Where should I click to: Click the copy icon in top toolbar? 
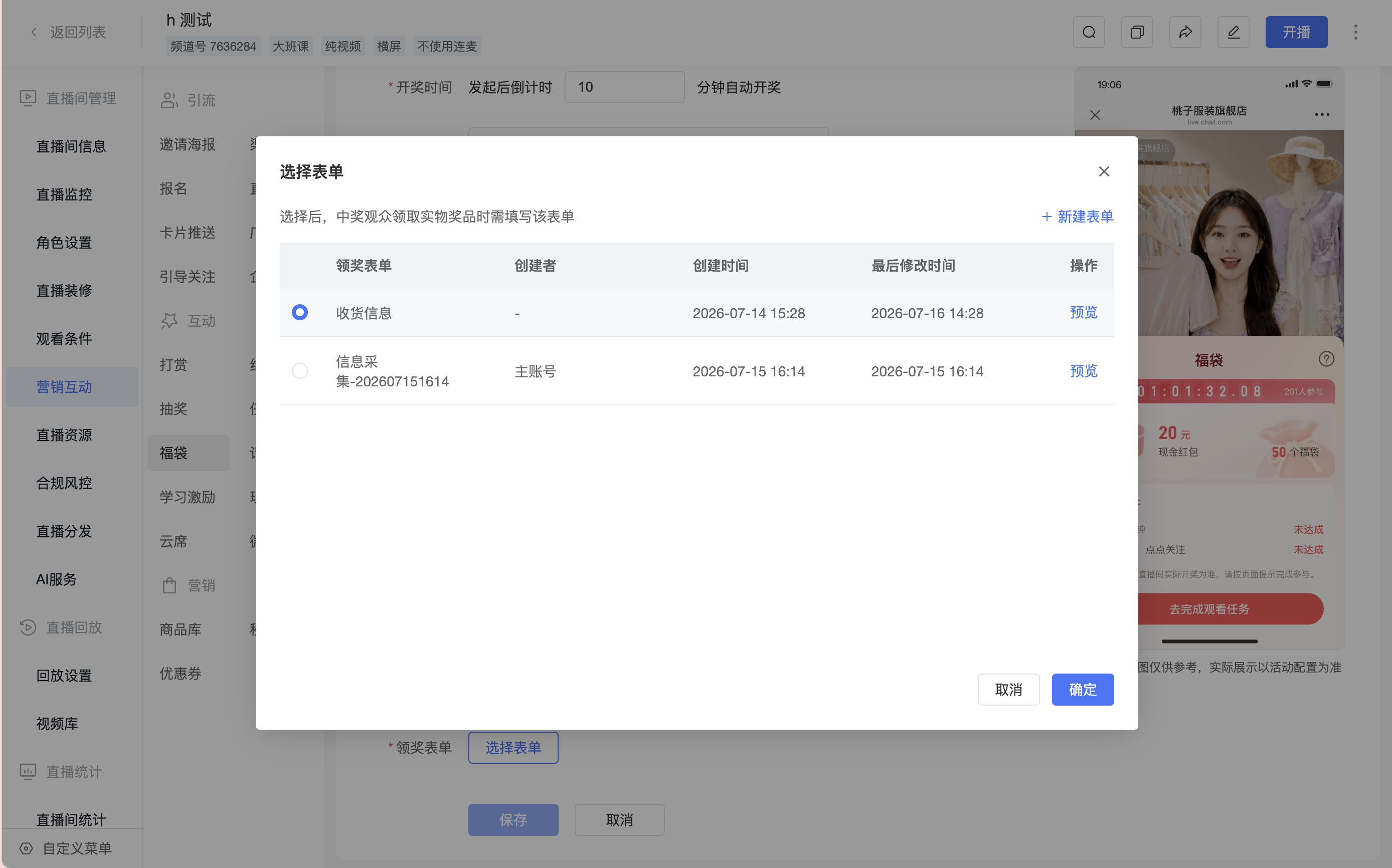[1137, 32]
